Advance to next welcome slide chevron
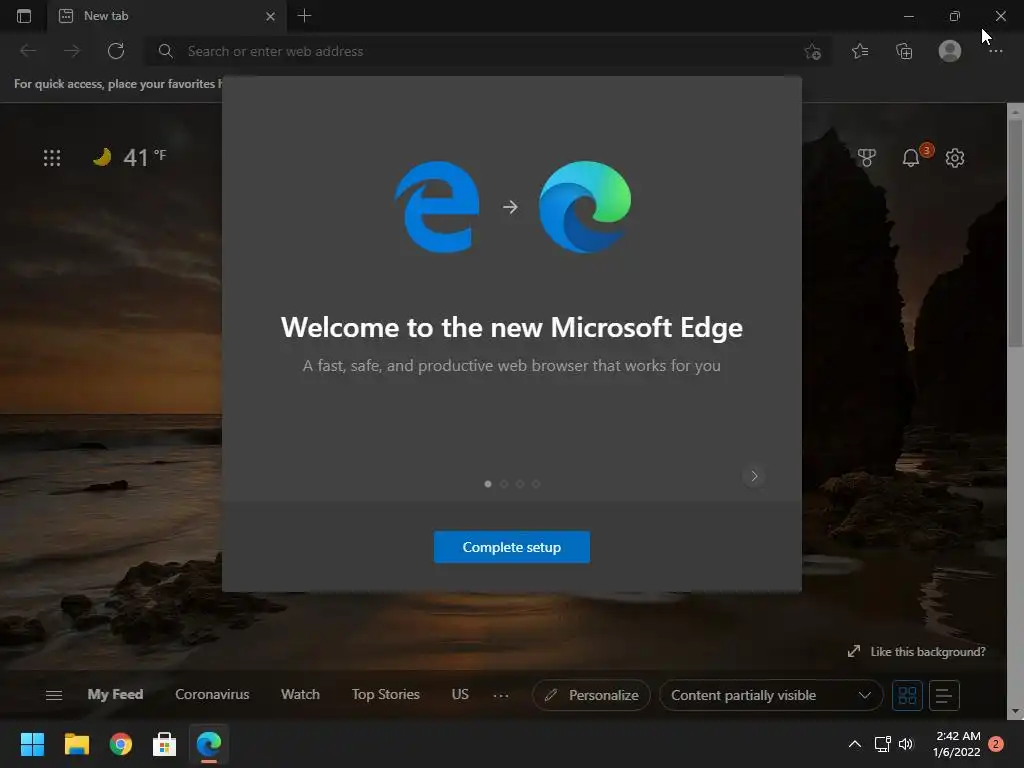The height and width of the screenshot is (768, 1024). pos(754,476)
